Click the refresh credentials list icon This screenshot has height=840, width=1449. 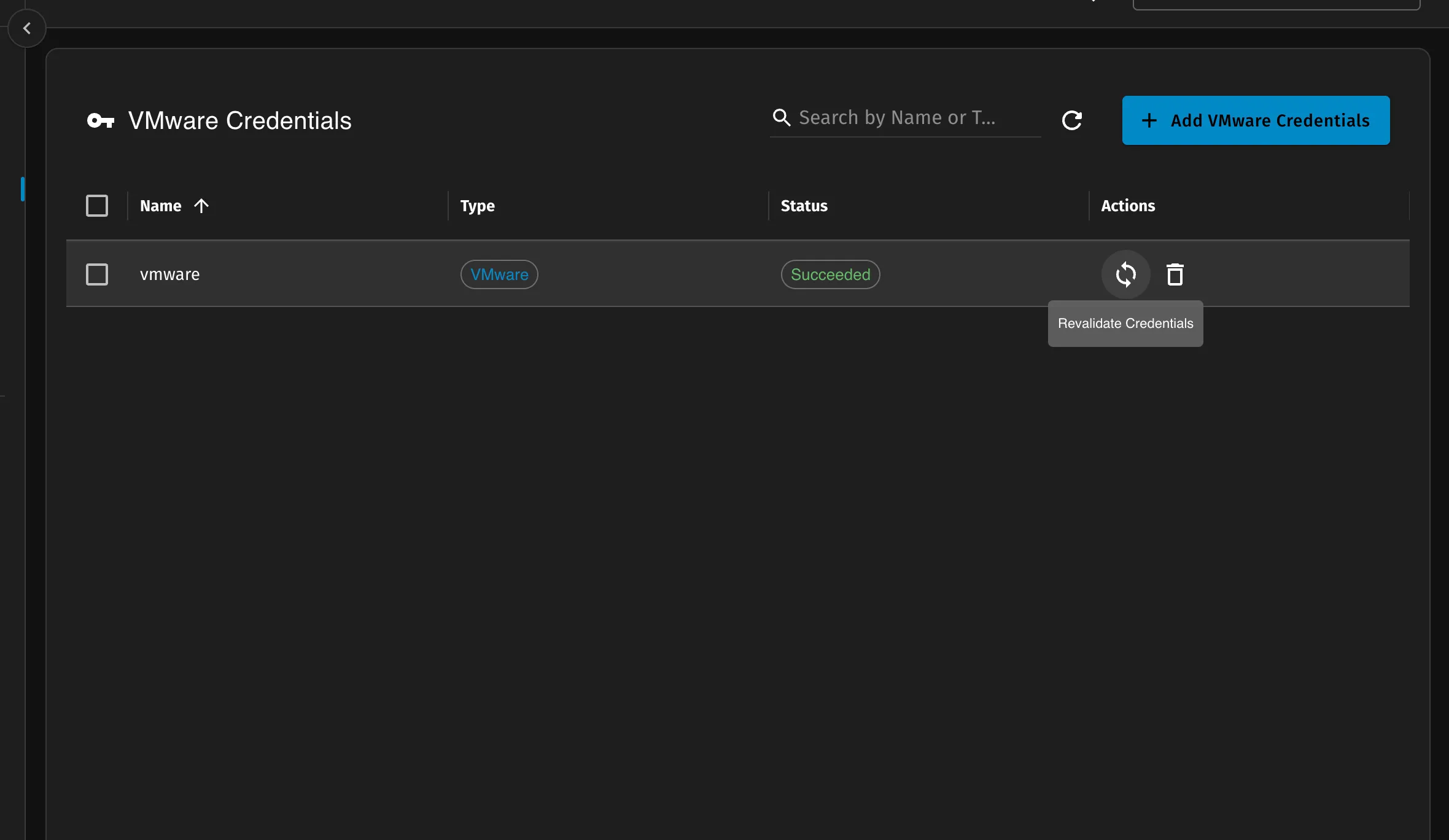point(1072,120)
